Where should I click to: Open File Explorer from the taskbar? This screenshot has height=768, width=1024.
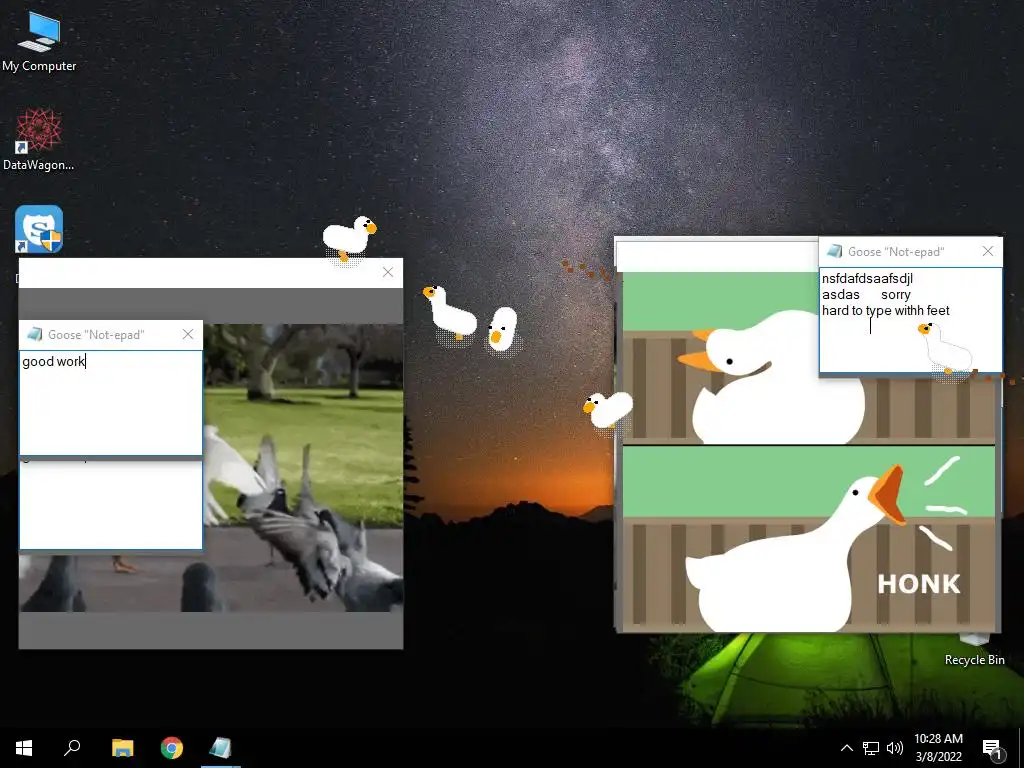coord(122,748)
